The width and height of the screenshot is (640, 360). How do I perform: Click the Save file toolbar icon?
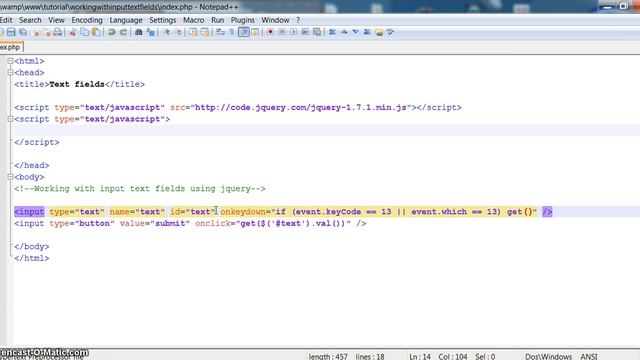tap(11, 32)
